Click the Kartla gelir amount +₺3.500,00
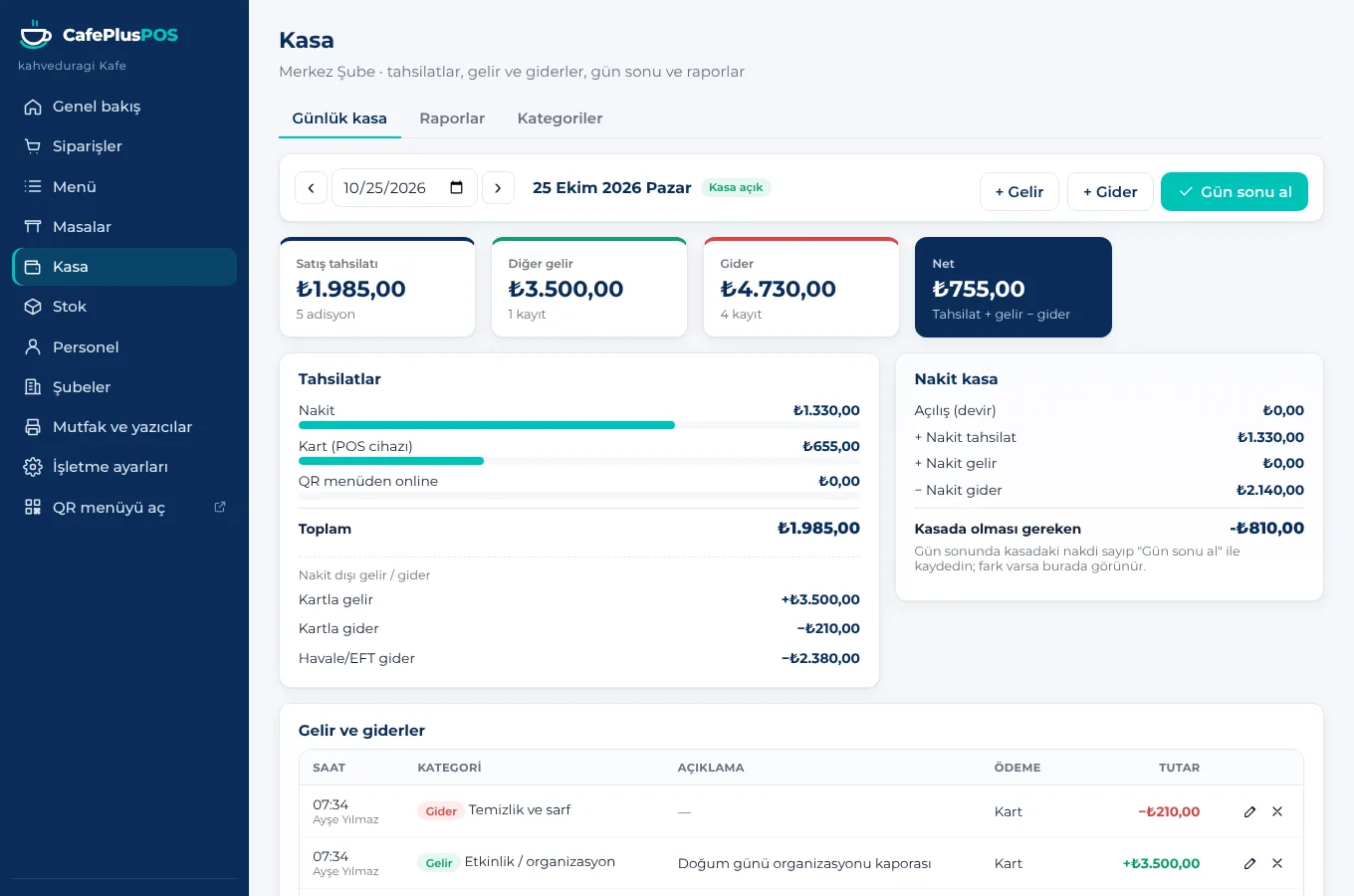The height and width of the screenshot is (896, 1354). pos(820,599)
